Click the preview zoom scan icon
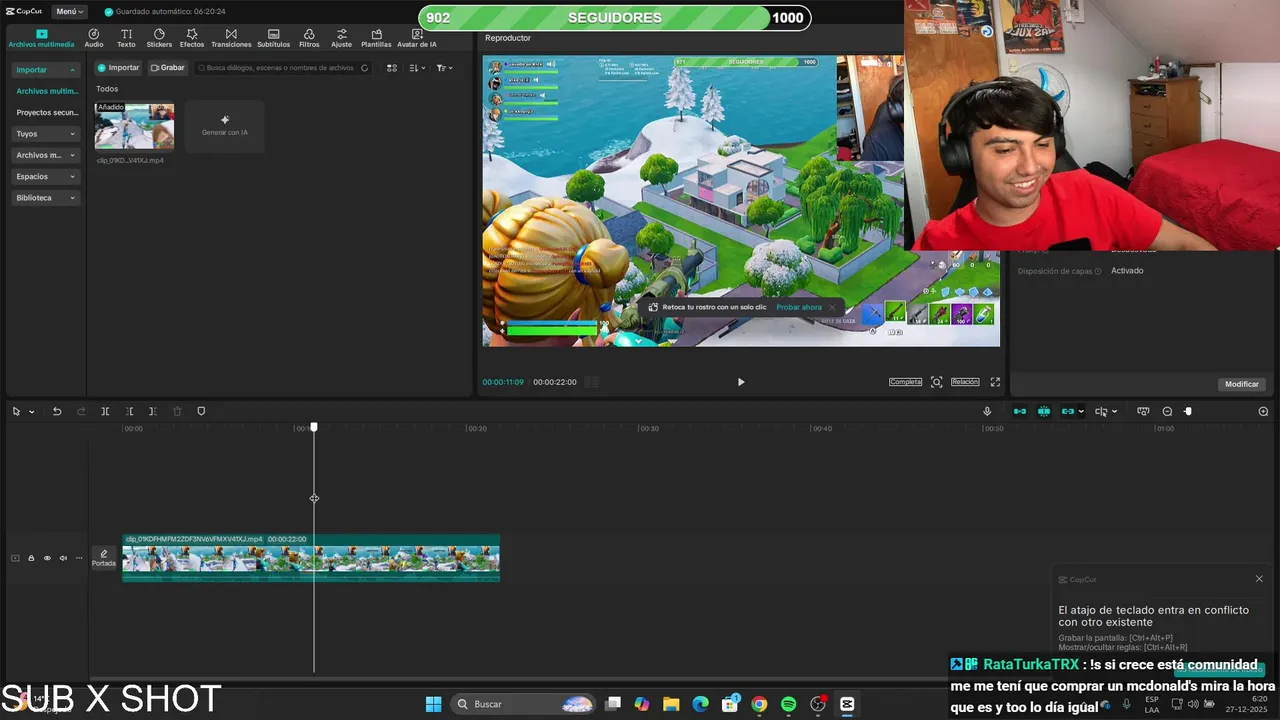Screen dimensions: 1280x720 click(x=937, y=382)
